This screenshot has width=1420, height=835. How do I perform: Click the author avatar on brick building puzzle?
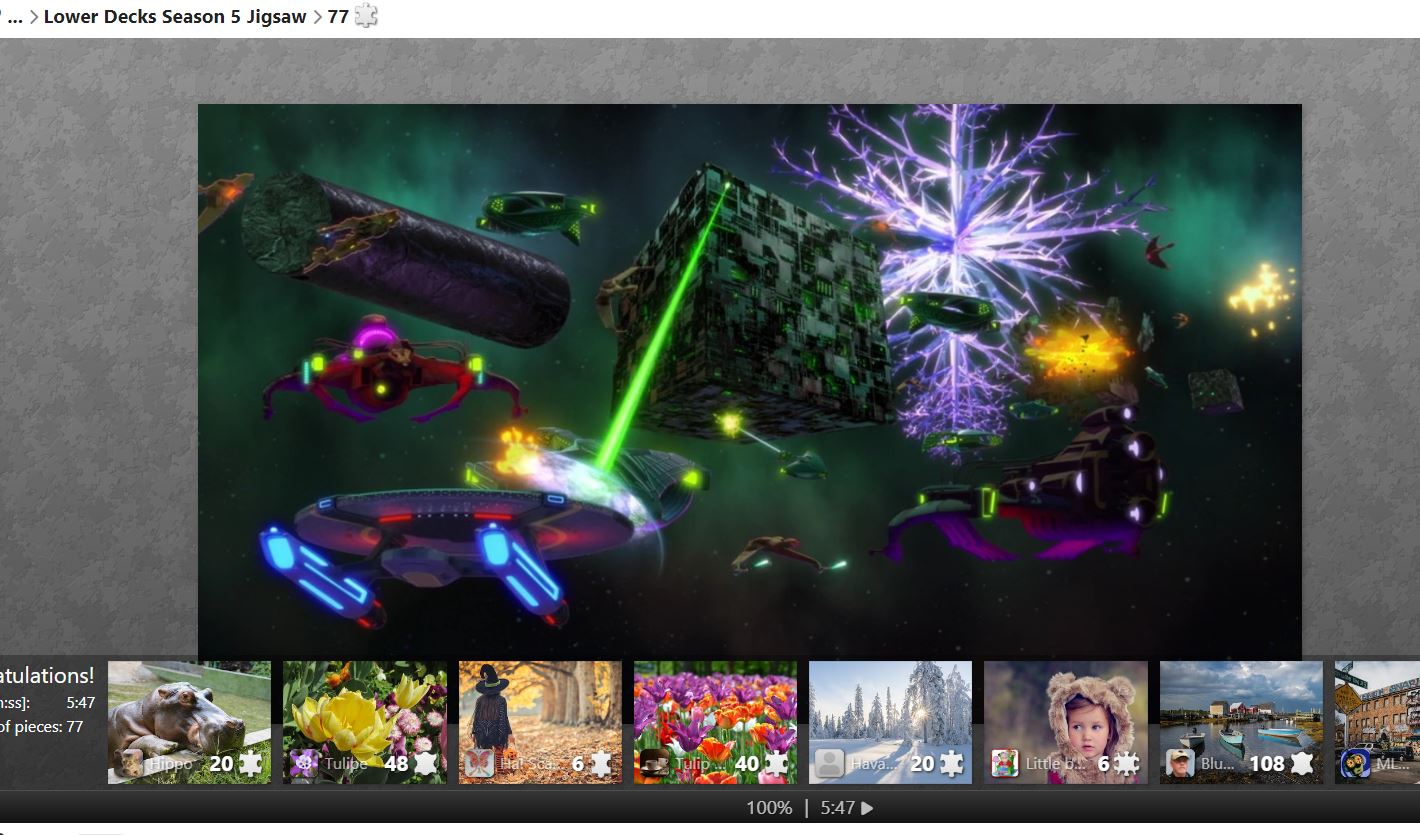tap(1356, 764)
